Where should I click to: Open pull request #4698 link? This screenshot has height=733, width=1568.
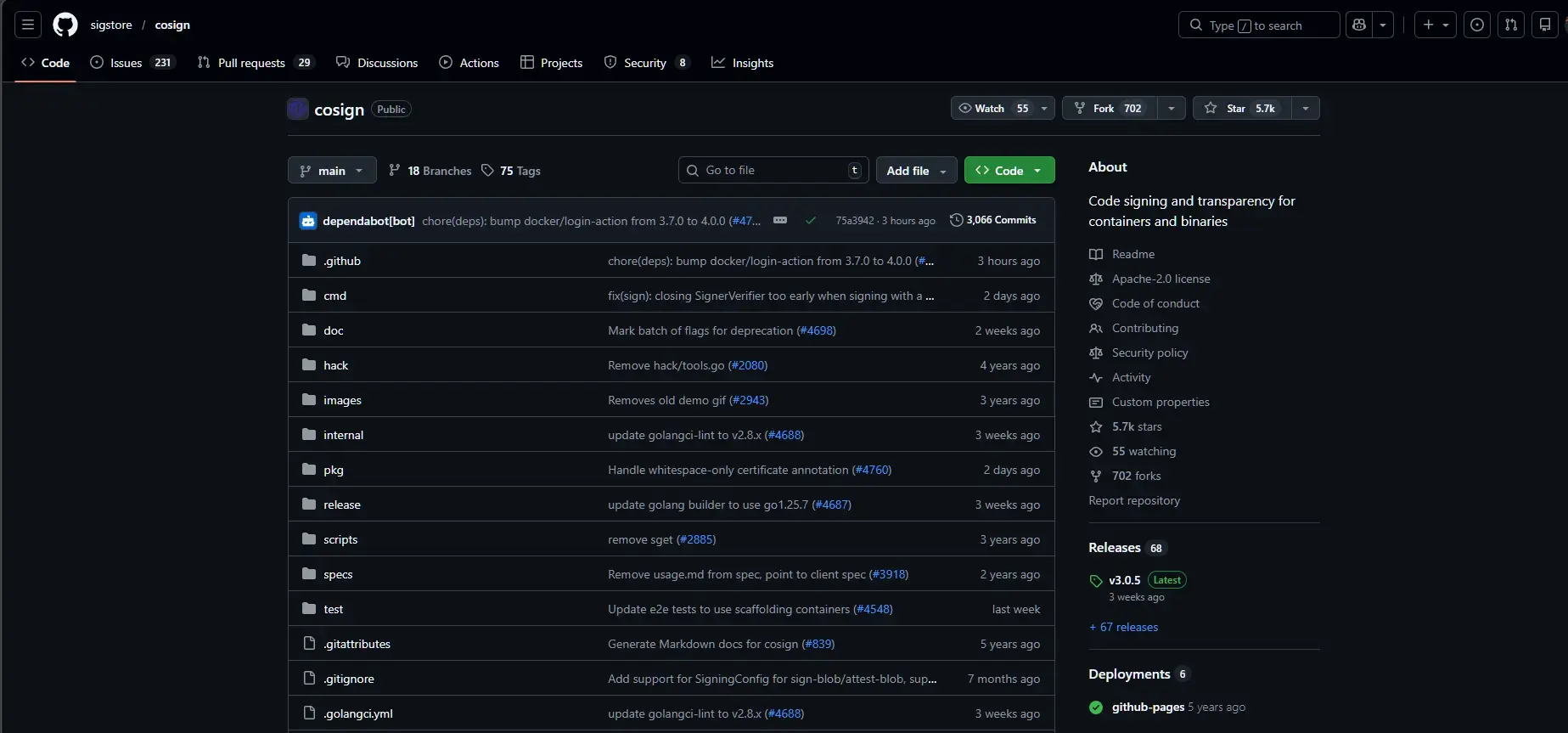pos(817,330)
